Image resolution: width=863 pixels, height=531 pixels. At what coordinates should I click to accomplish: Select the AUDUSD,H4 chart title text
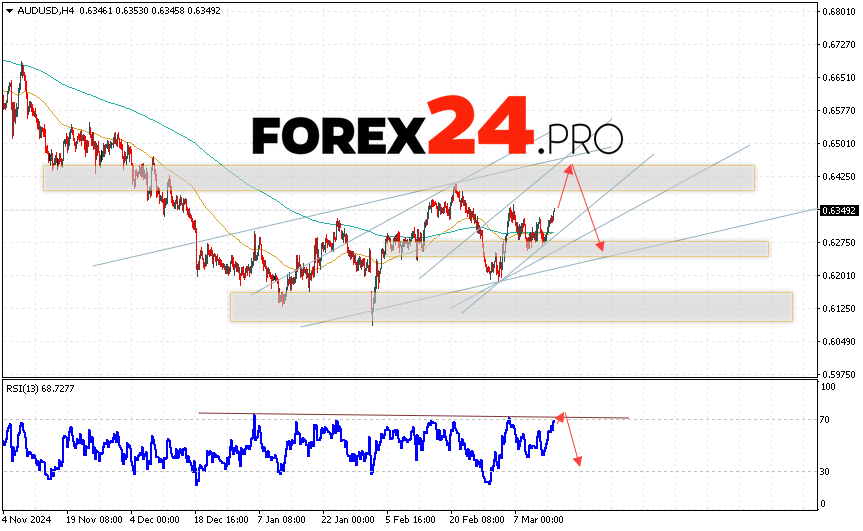[36, 10]
